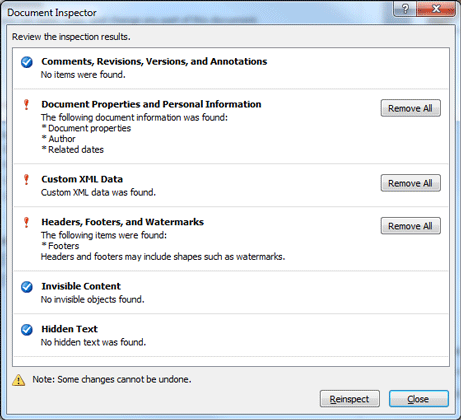Click the blue checkmark icon beside Invisible Content

pos(27,287)
